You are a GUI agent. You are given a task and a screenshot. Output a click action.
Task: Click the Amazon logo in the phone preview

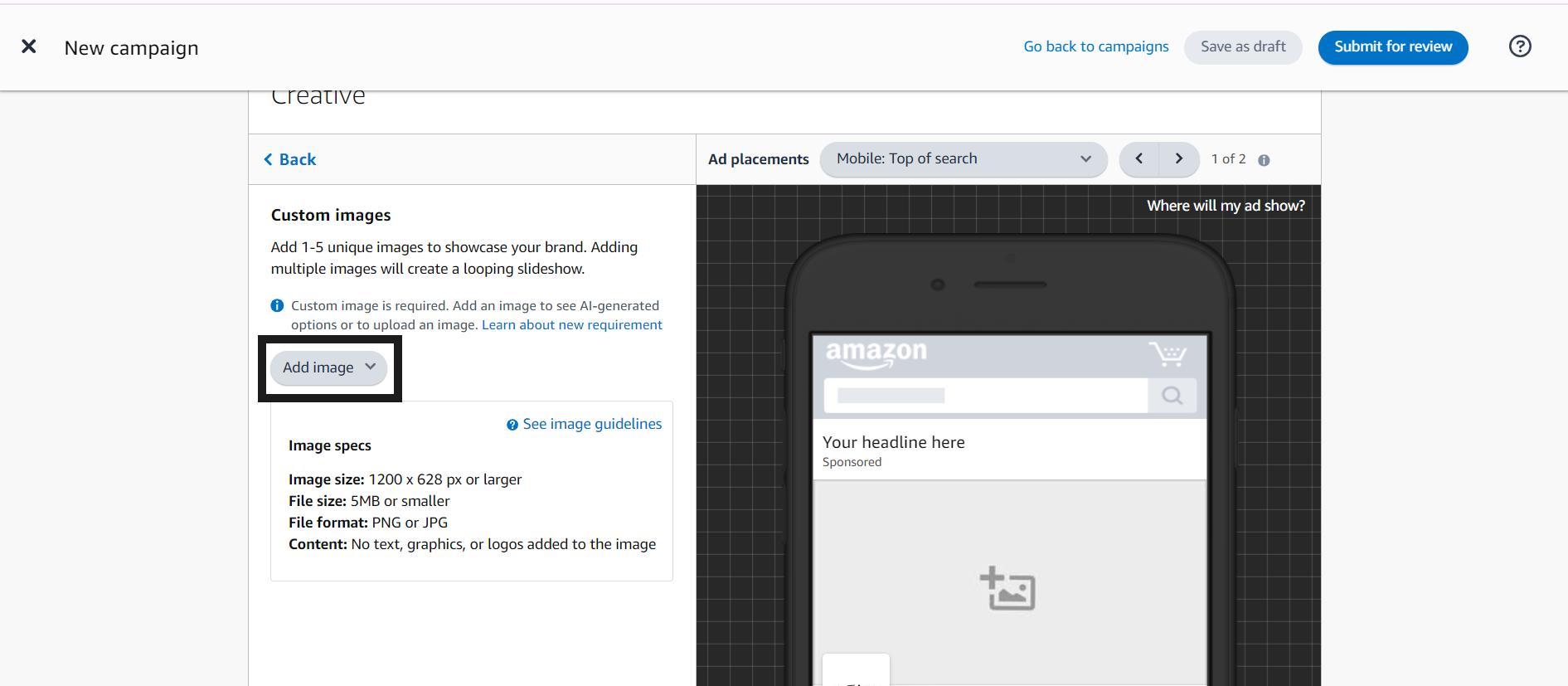tap(876, 353)
